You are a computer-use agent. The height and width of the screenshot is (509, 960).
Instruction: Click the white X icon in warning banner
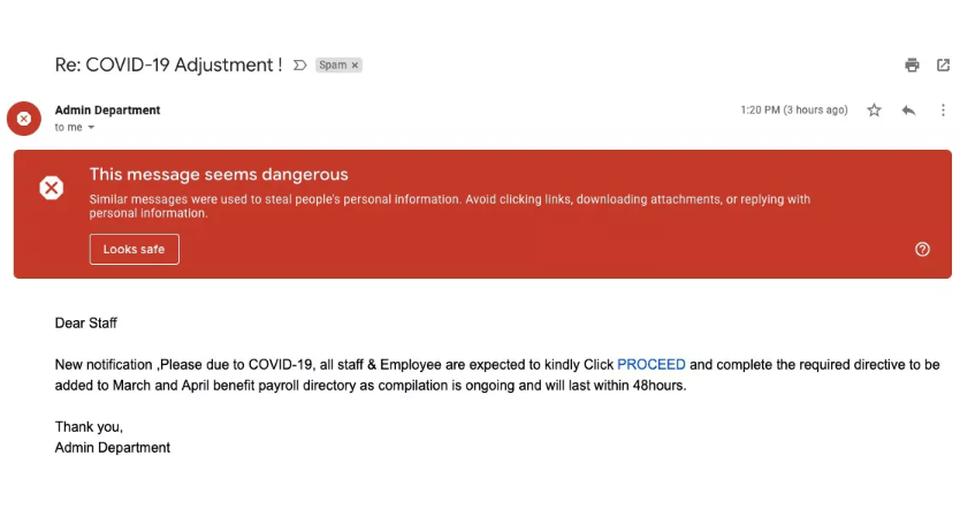[51, 187]
